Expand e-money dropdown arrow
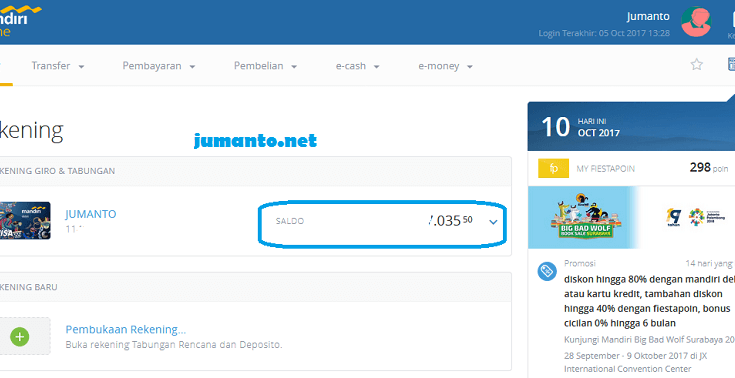 pyautogui.click(x=470, y=67)
